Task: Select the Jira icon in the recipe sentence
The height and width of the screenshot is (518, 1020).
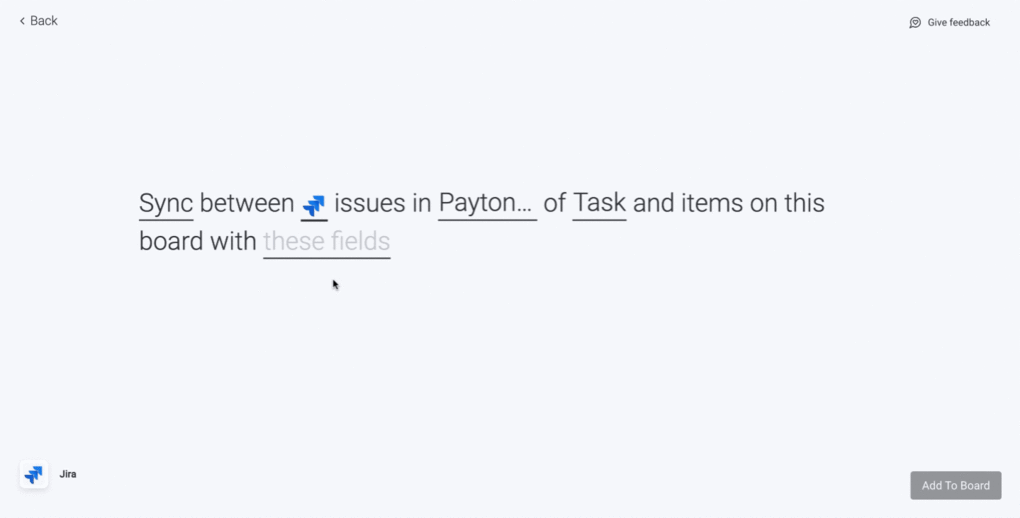Action: [314, 205]
